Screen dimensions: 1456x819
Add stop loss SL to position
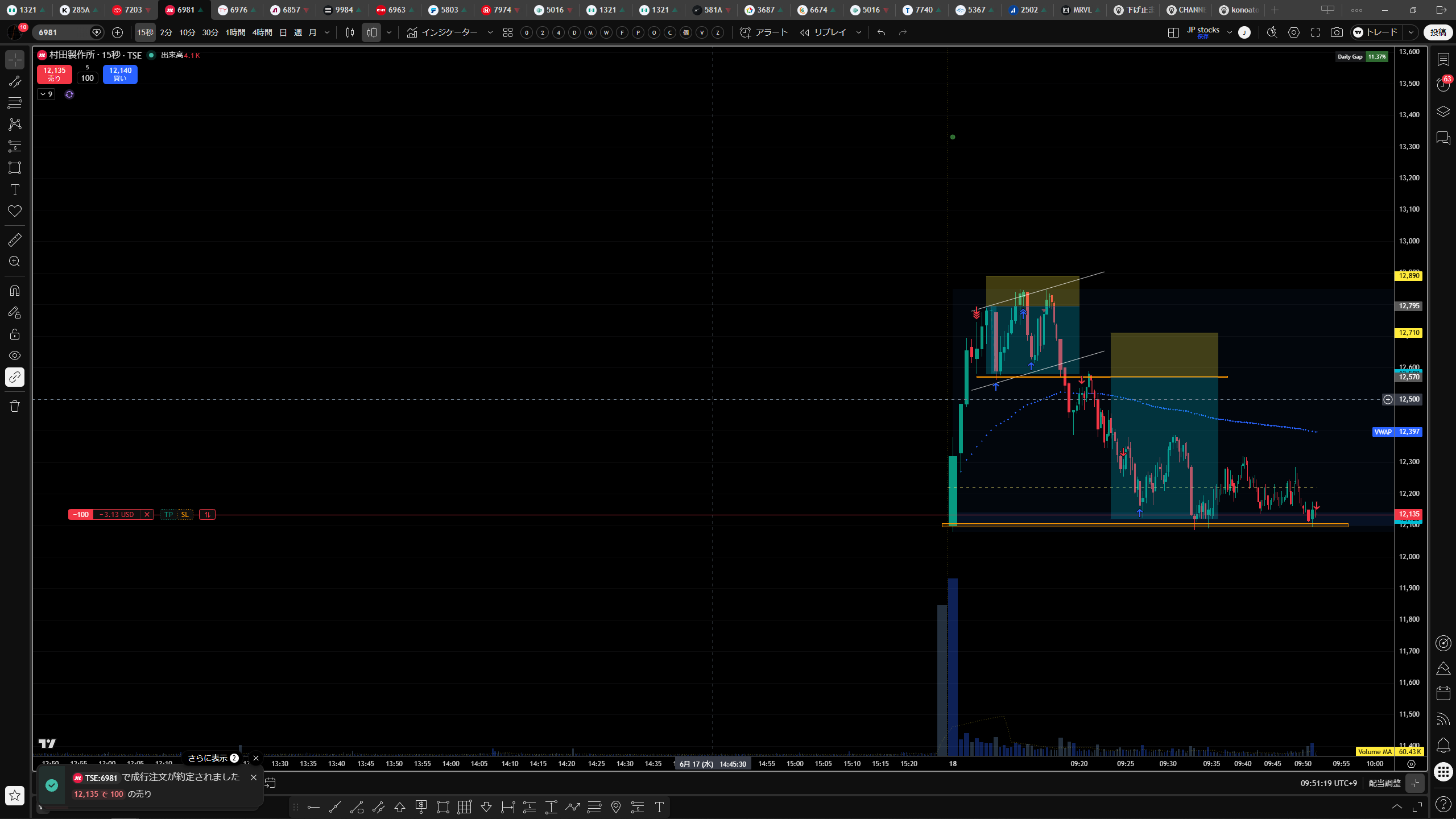(185, 515)
